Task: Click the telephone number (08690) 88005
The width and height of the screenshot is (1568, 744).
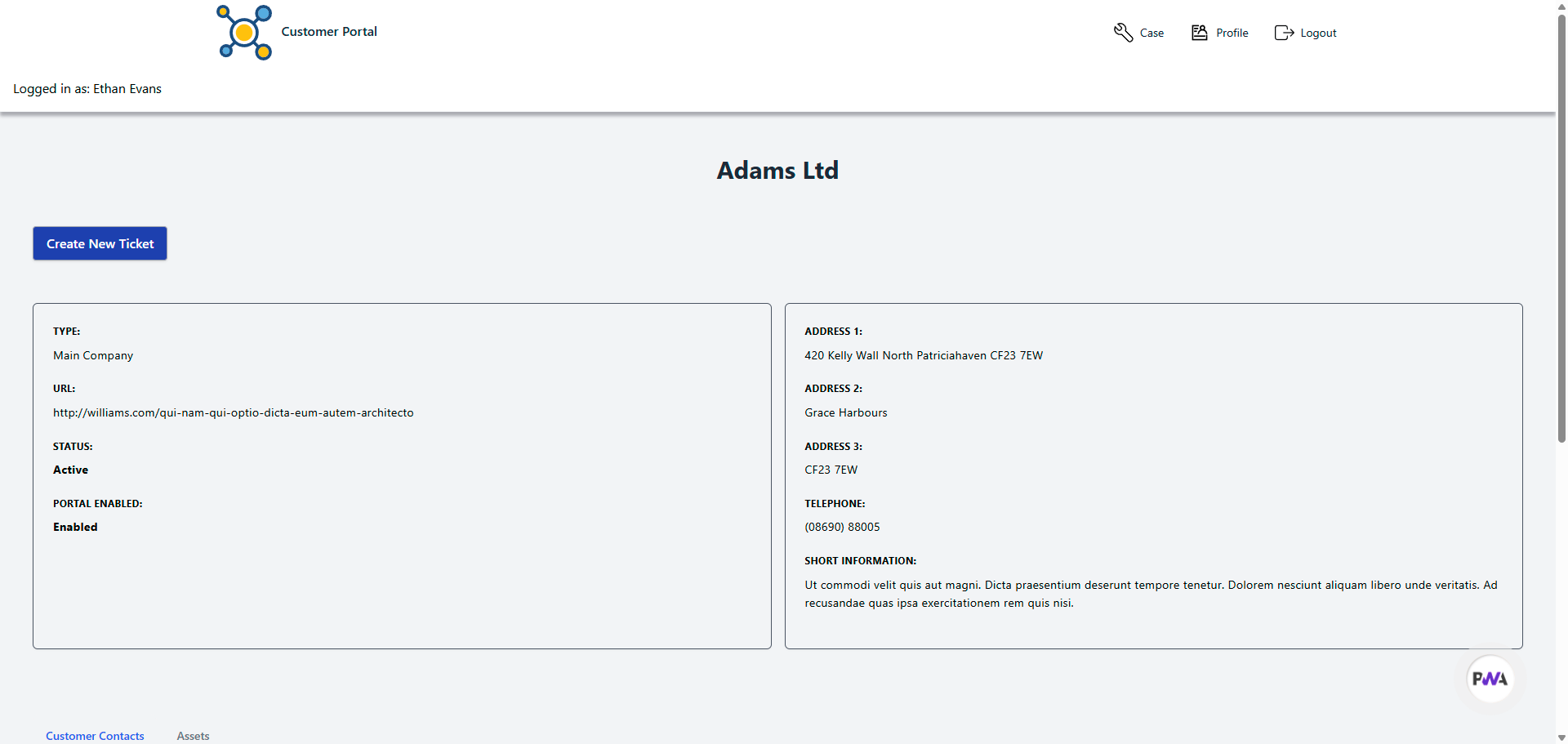Action: coord(842,527)
